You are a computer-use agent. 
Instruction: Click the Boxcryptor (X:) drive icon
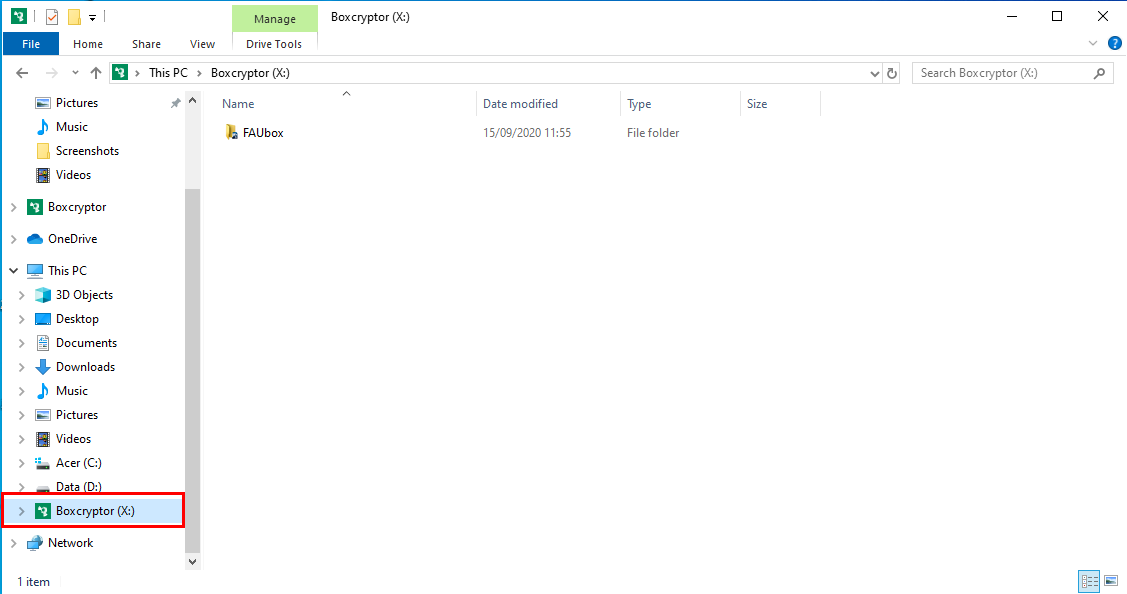click(x=43, y=511)
